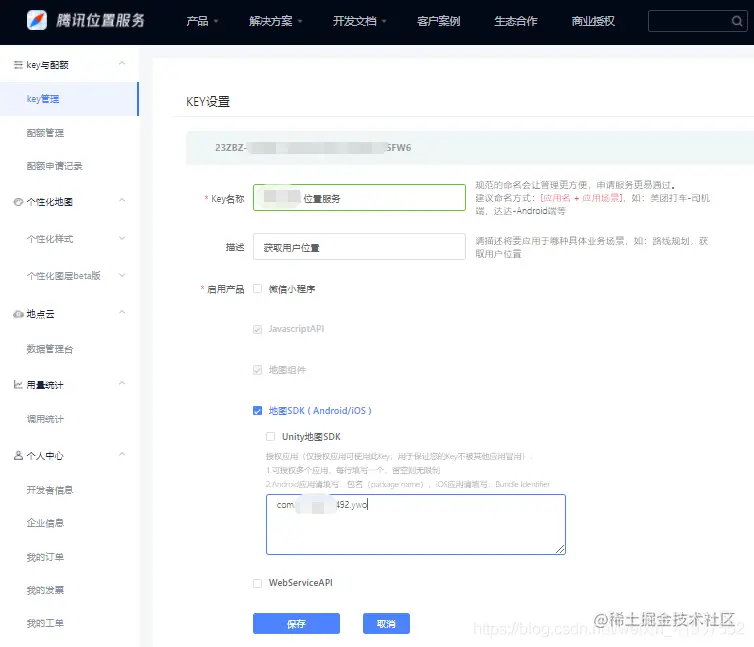Click the 个人中心 user icon
The width and height of the screenshot is (754, 647).
18,455
